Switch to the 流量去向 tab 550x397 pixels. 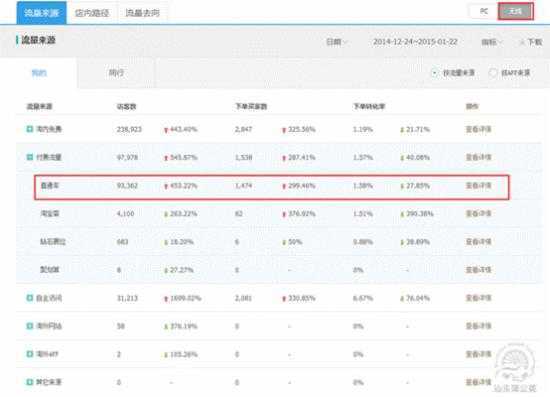[142, 13]
